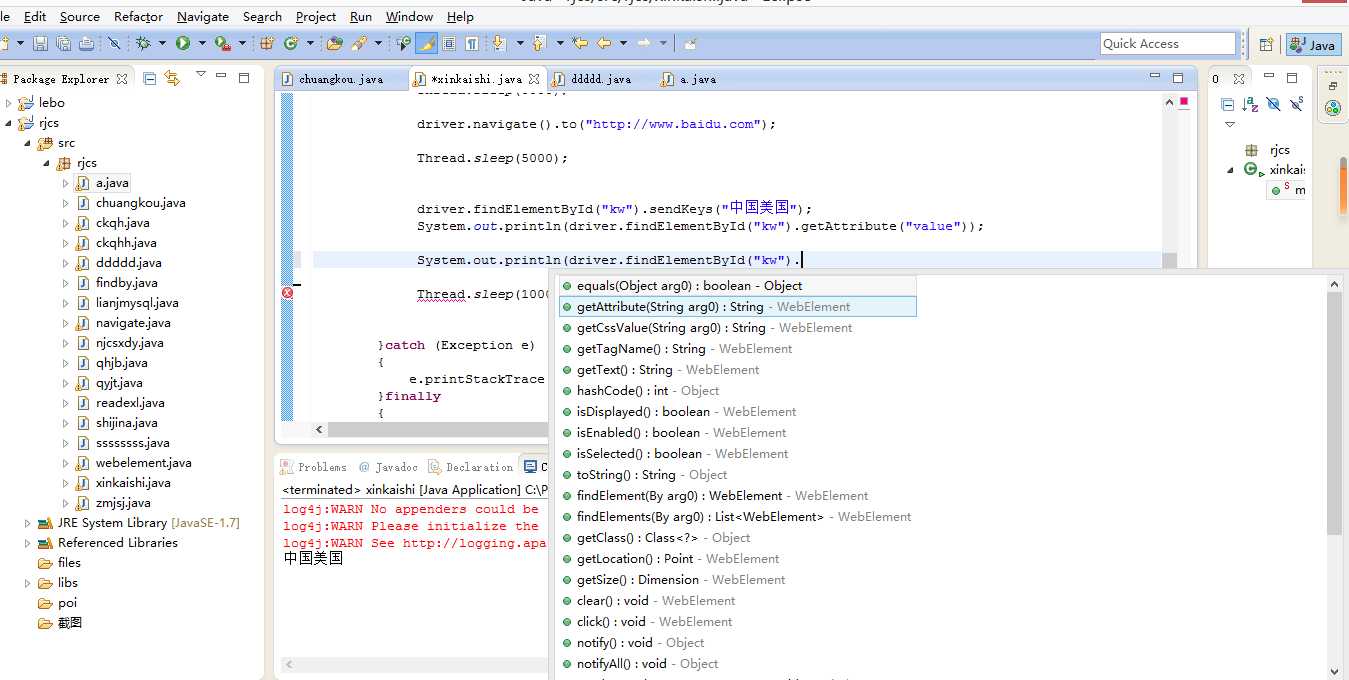Select findElements(By arg0) completion proposal
1349x680 pixels.
coord(737,517)
